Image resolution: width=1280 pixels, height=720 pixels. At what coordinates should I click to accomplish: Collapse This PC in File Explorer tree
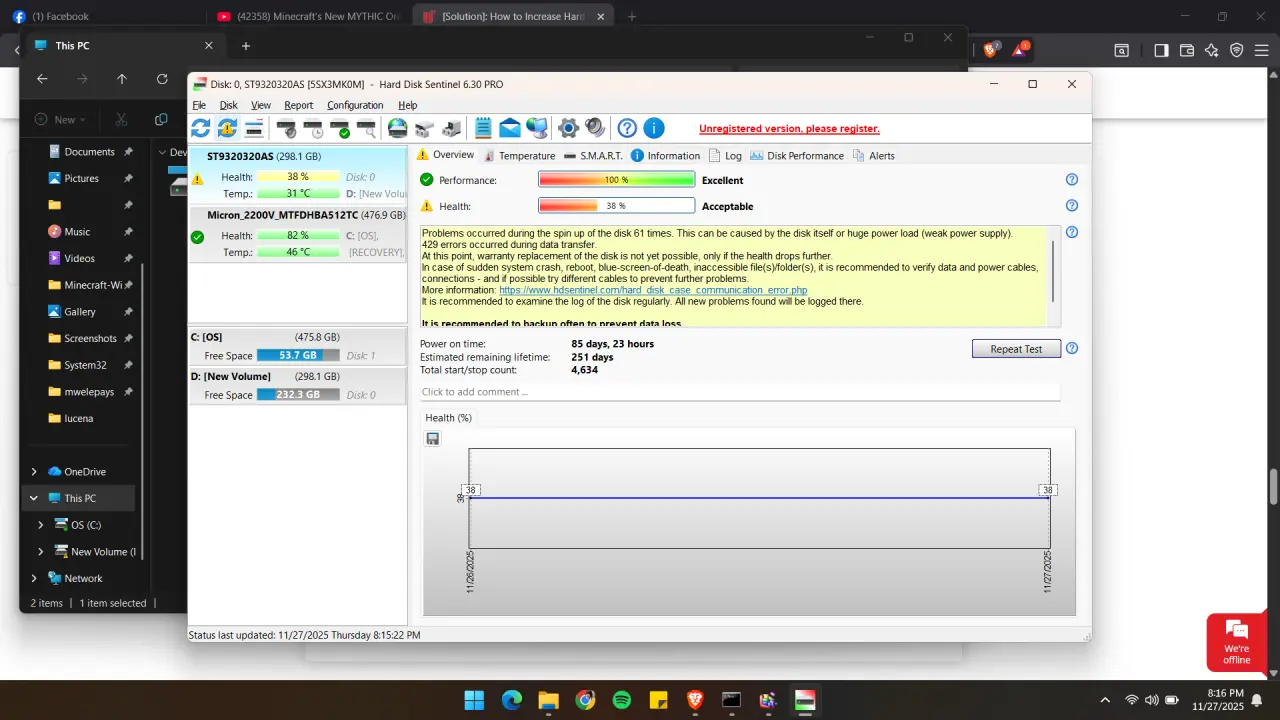(34, 498)
